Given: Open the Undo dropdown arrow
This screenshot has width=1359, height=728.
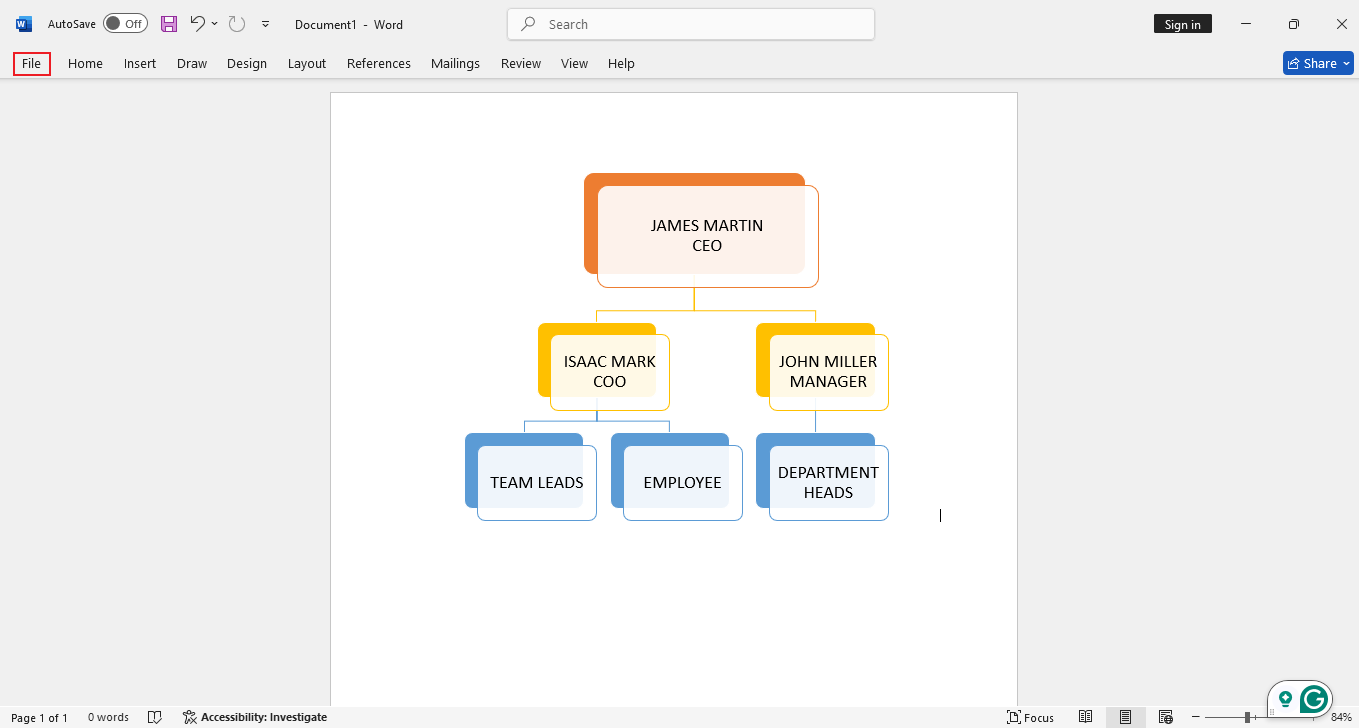Looking at the screenshot, I should (x=213, y=24).
